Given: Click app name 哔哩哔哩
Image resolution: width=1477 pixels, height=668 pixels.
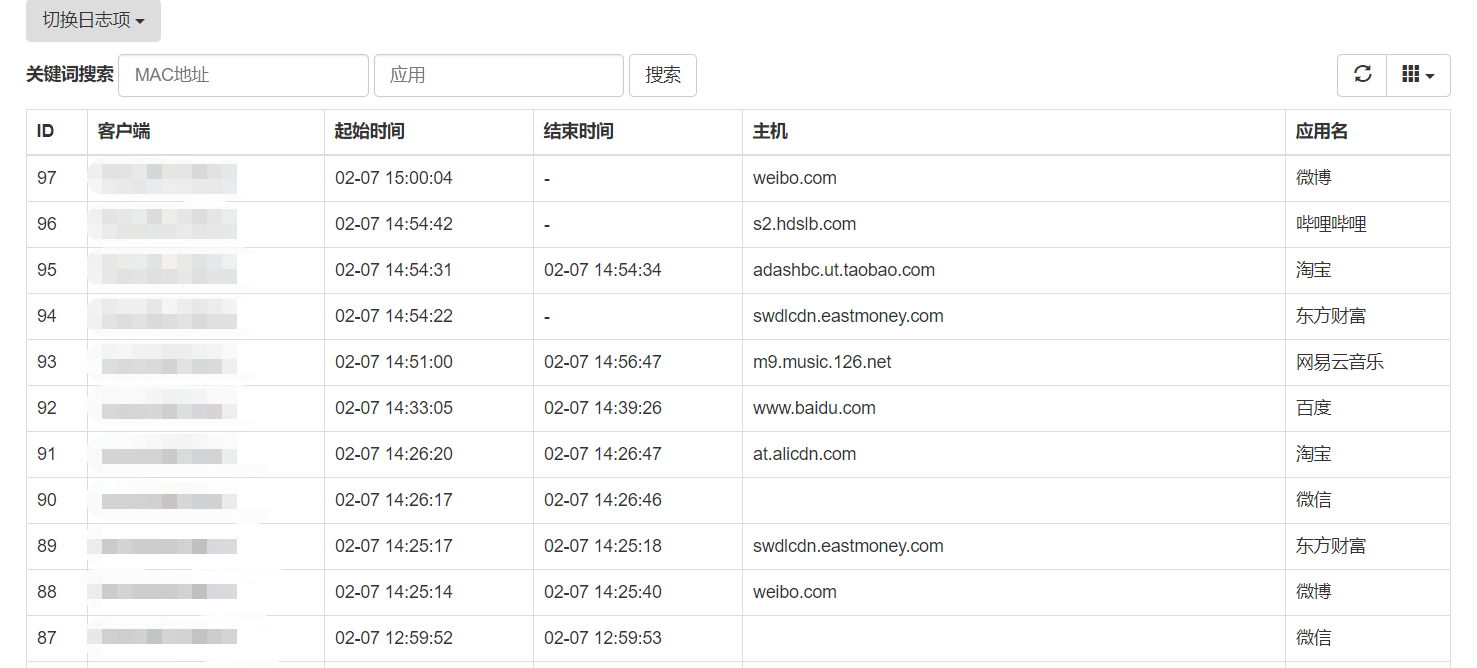Looking at the screenshot, I should [x=1331, y=224].
